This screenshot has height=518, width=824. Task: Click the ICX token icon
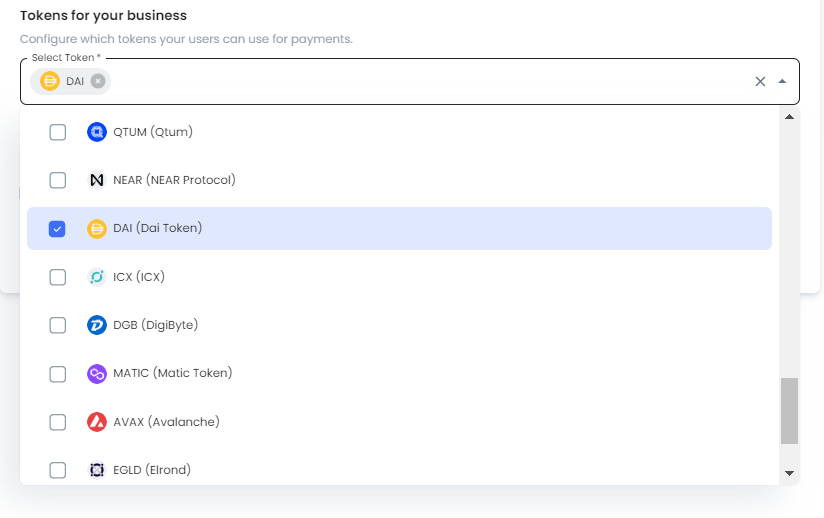click(97, 277)
